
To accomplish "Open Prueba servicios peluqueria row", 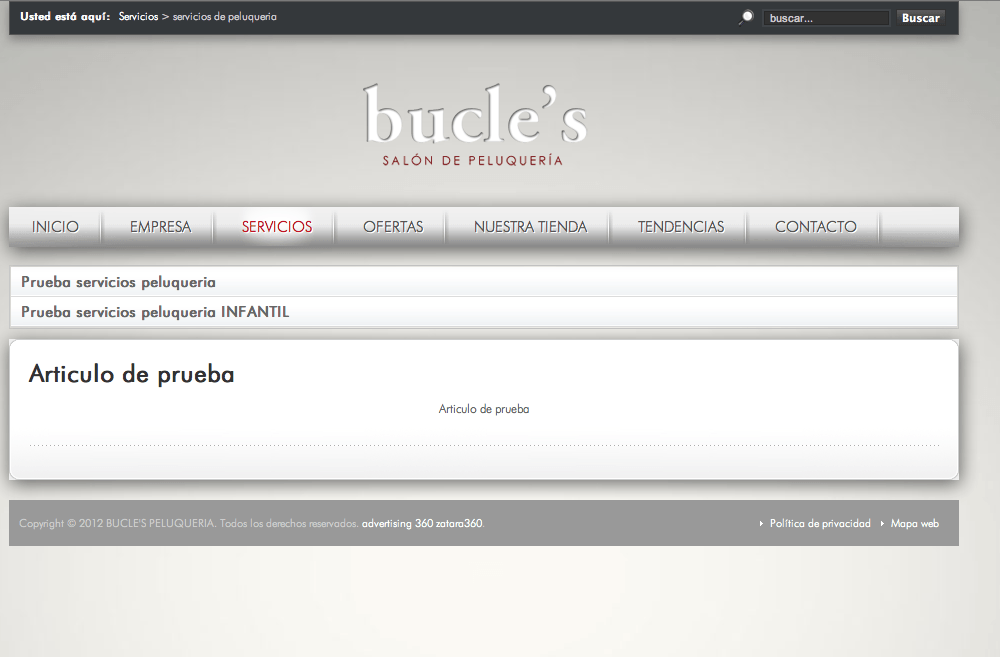I will point(483,282).
